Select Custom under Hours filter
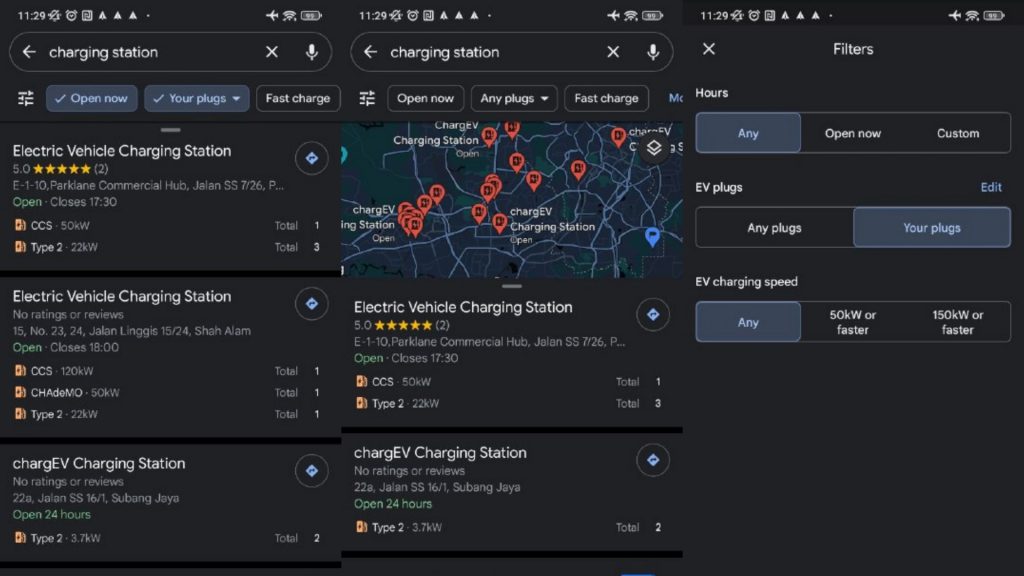Screen dimensions: 1024x576 [957, 133]
